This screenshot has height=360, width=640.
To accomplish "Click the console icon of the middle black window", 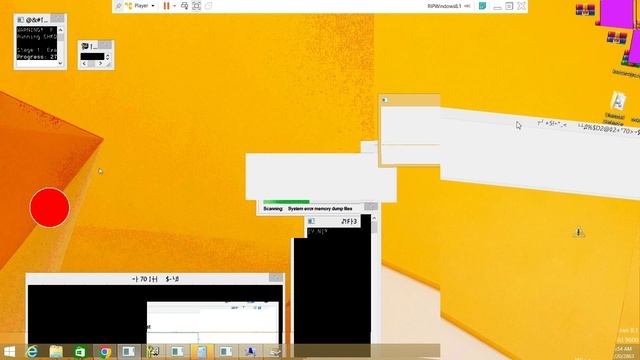I will coord(311,221).
